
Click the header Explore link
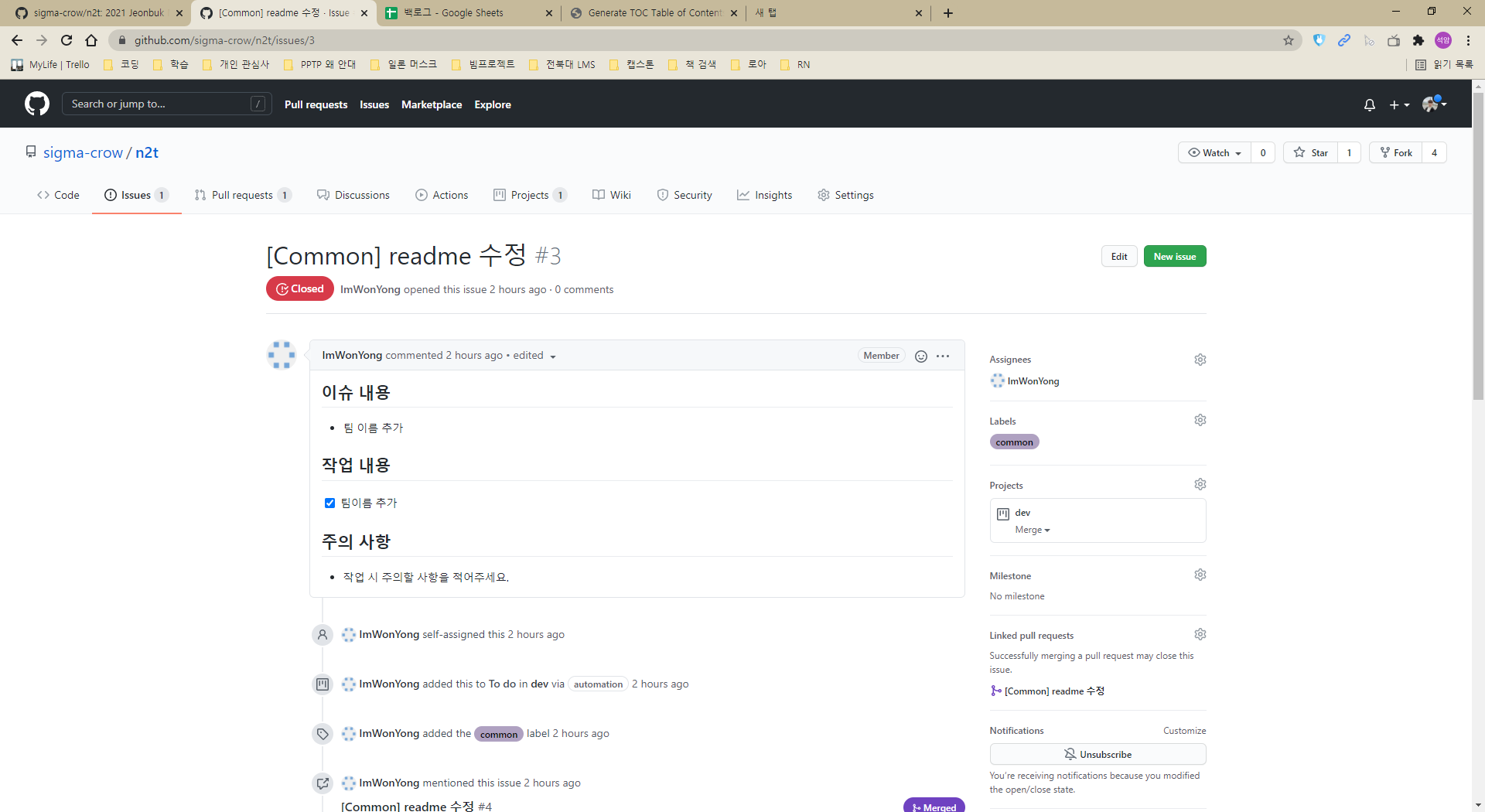493,104
